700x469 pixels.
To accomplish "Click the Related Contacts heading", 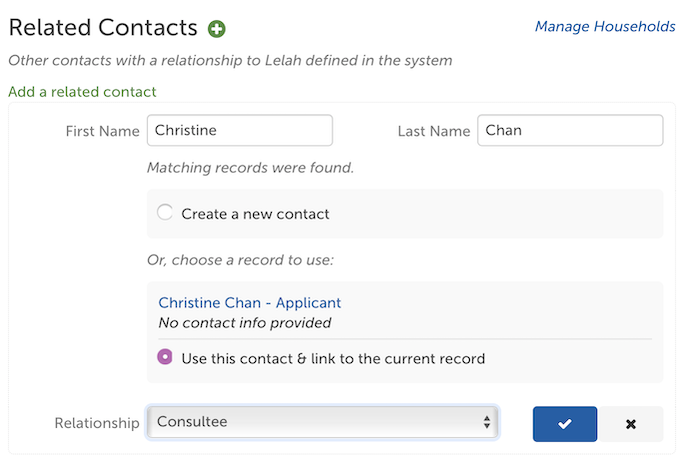I will [x=103, y=28].
